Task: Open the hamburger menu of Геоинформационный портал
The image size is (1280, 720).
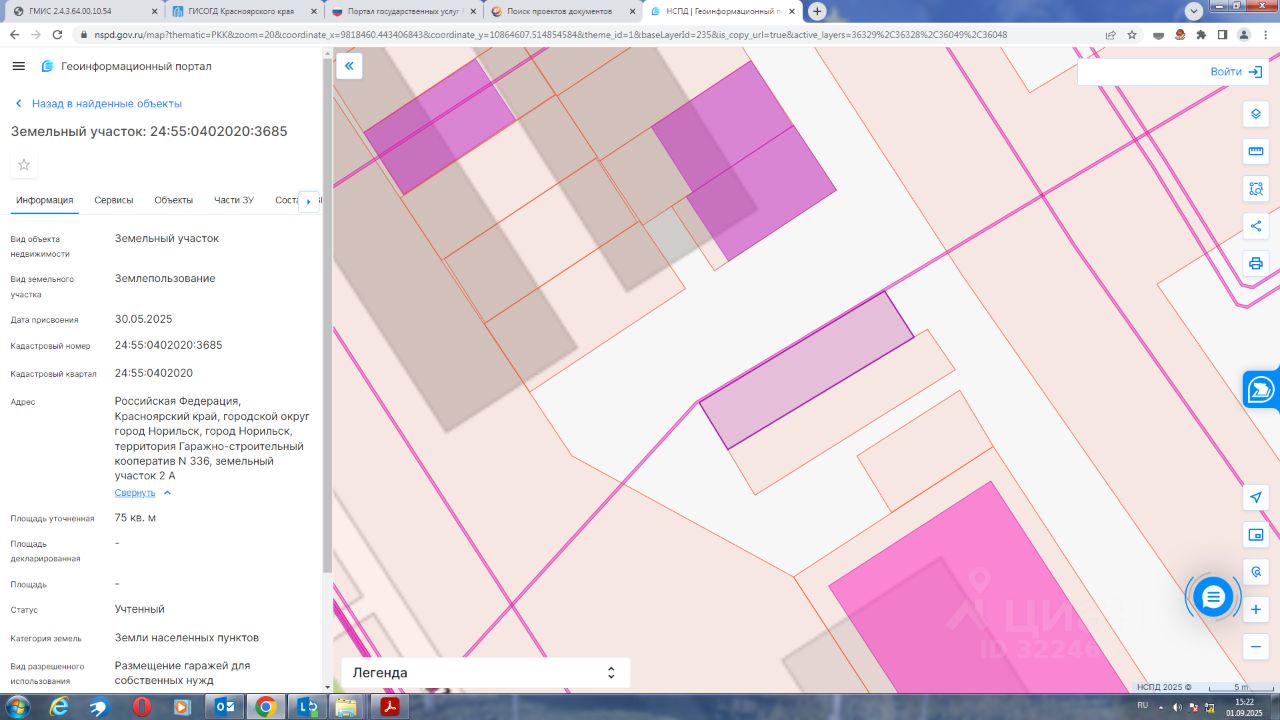Action: click(19, 66)
